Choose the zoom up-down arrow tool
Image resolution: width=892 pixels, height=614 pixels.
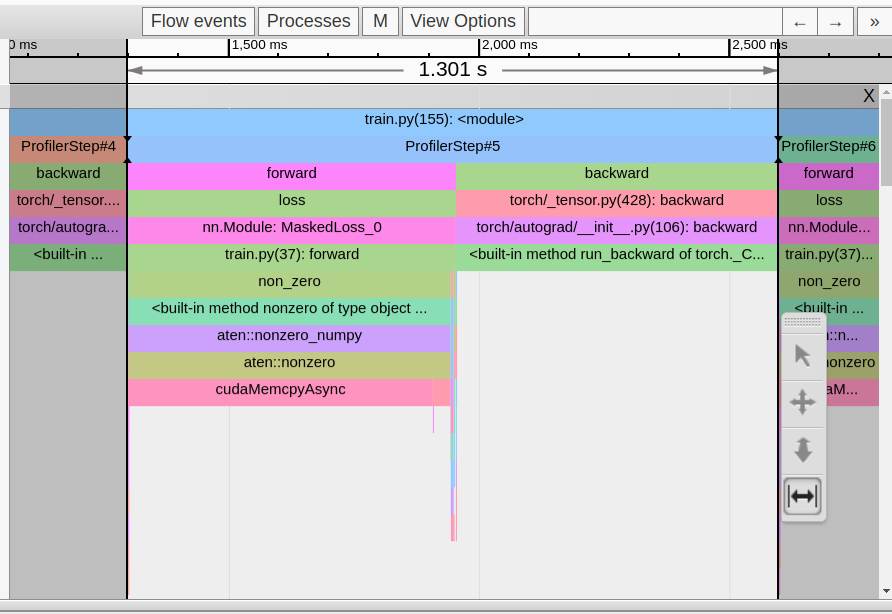click(803, 450)
